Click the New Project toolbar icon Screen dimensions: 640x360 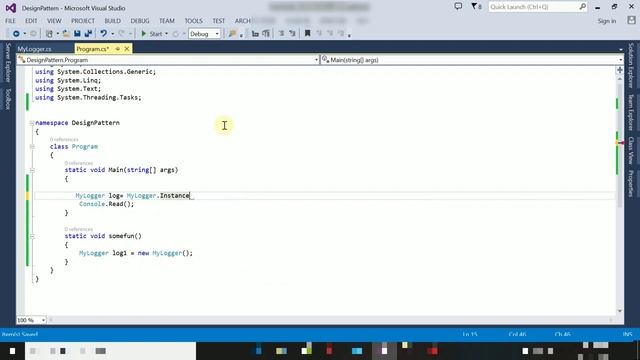pyautogui.click(x=49, y=34)
